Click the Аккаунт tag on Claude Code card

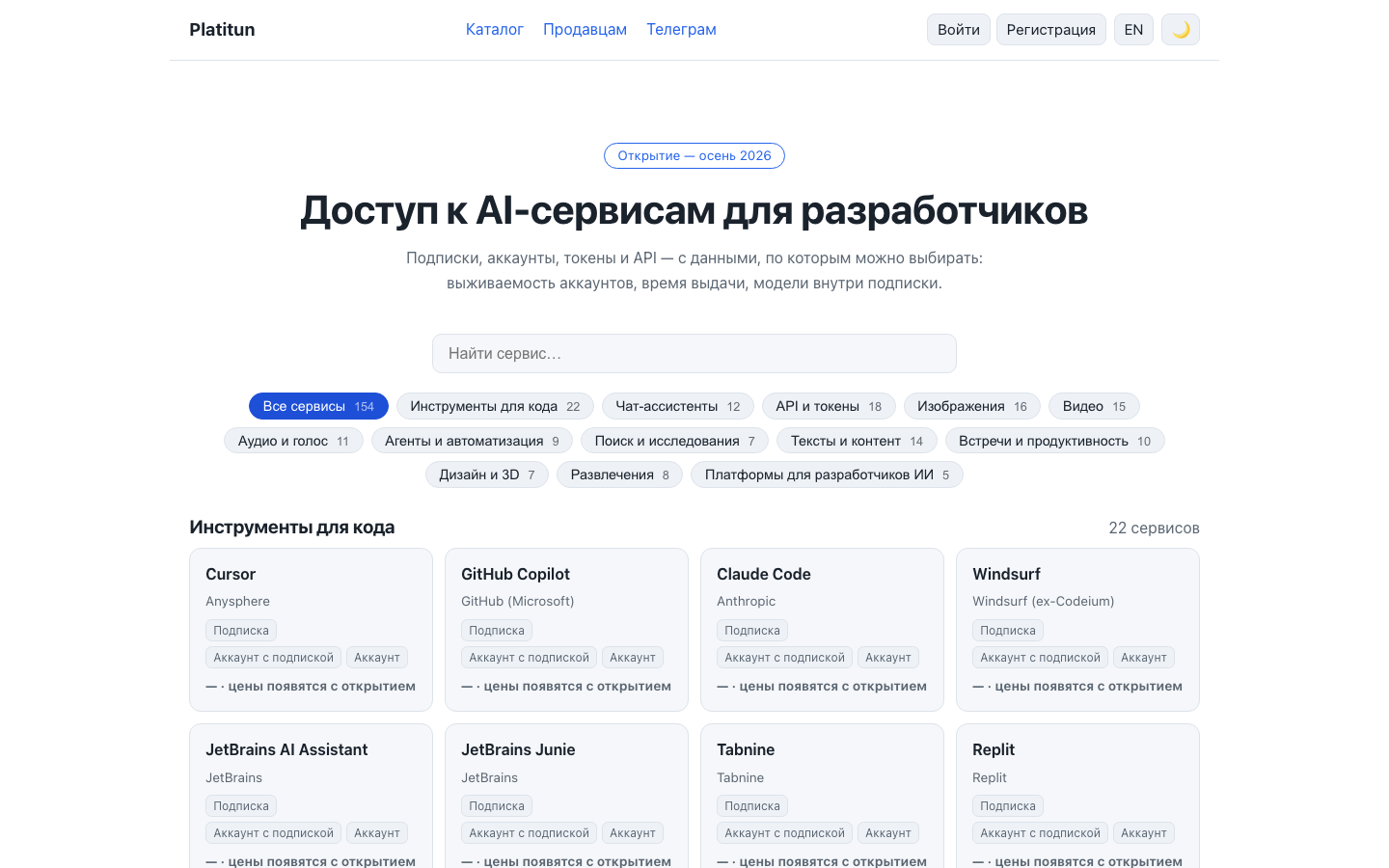(x=887, y=658)
